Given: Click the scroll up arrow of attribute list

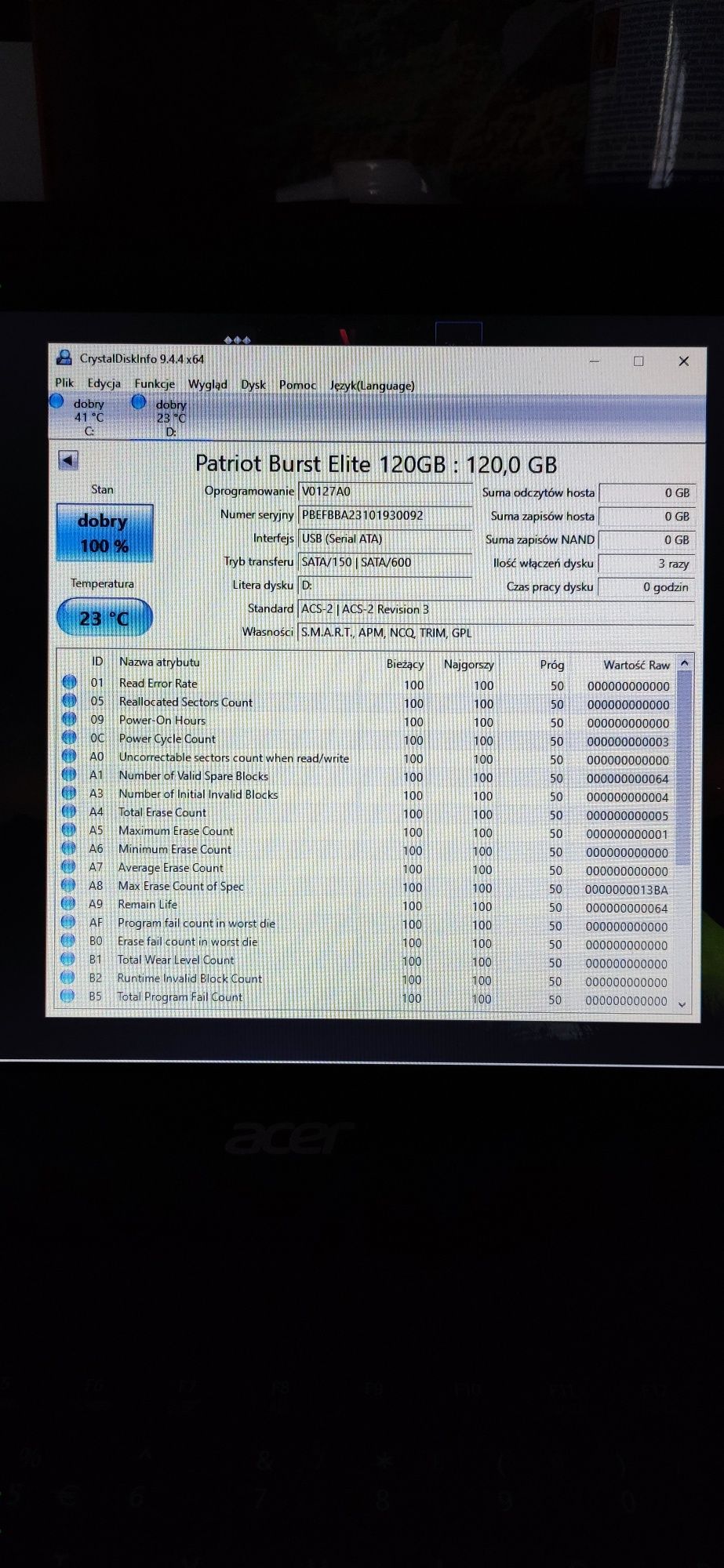Looking at the screenshot, I should pyautogui.click(x=685, y=663).
